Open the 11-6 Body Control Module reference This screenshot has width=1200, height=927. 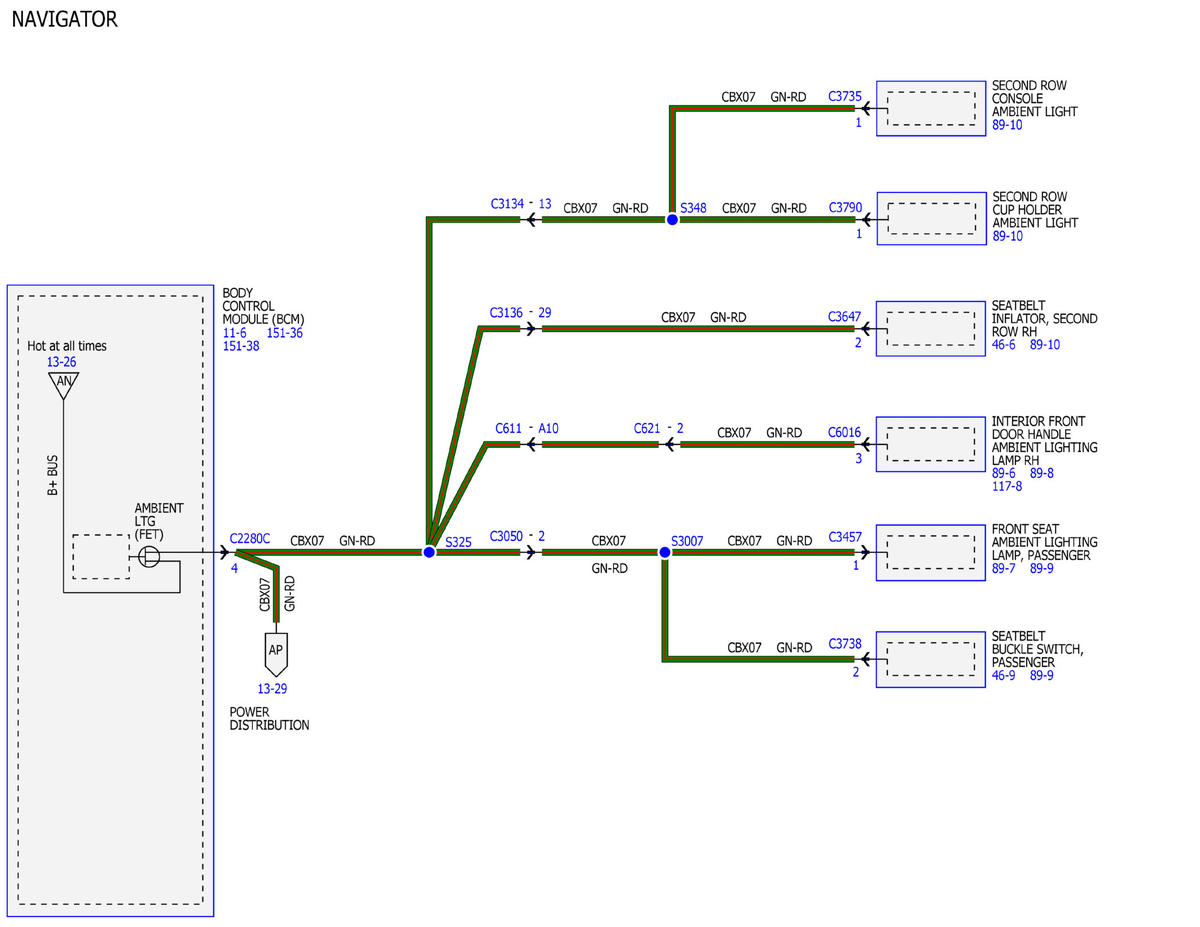(235, 333)
